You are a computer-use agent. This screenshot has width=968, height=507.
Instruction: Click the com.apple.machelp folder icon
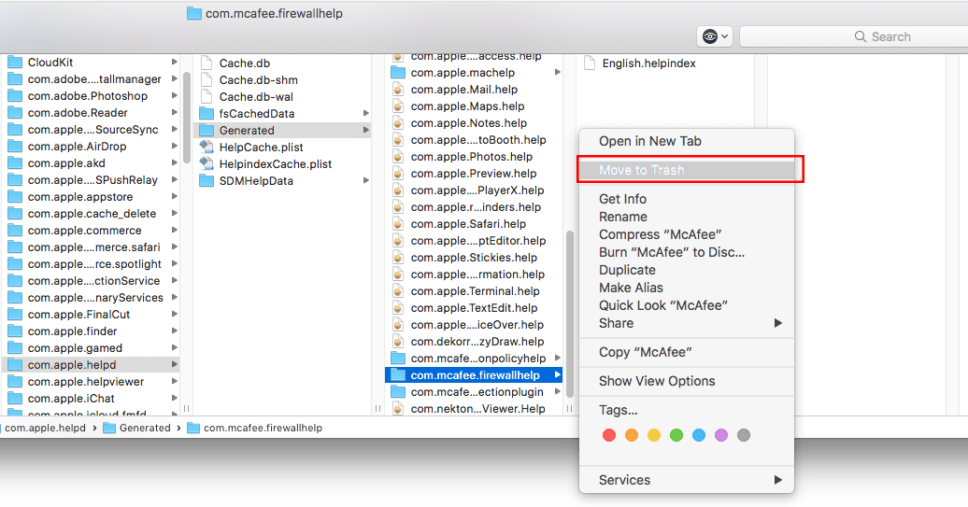tap(398, 73)
